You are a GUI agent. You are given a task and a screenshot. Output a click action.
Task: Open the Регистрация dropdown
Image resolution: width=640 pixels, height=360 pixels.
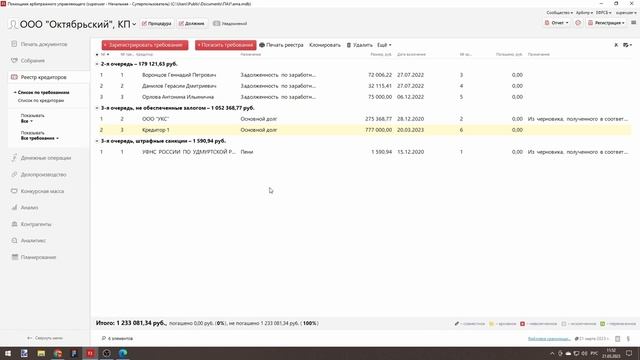[x=606, y=23]
